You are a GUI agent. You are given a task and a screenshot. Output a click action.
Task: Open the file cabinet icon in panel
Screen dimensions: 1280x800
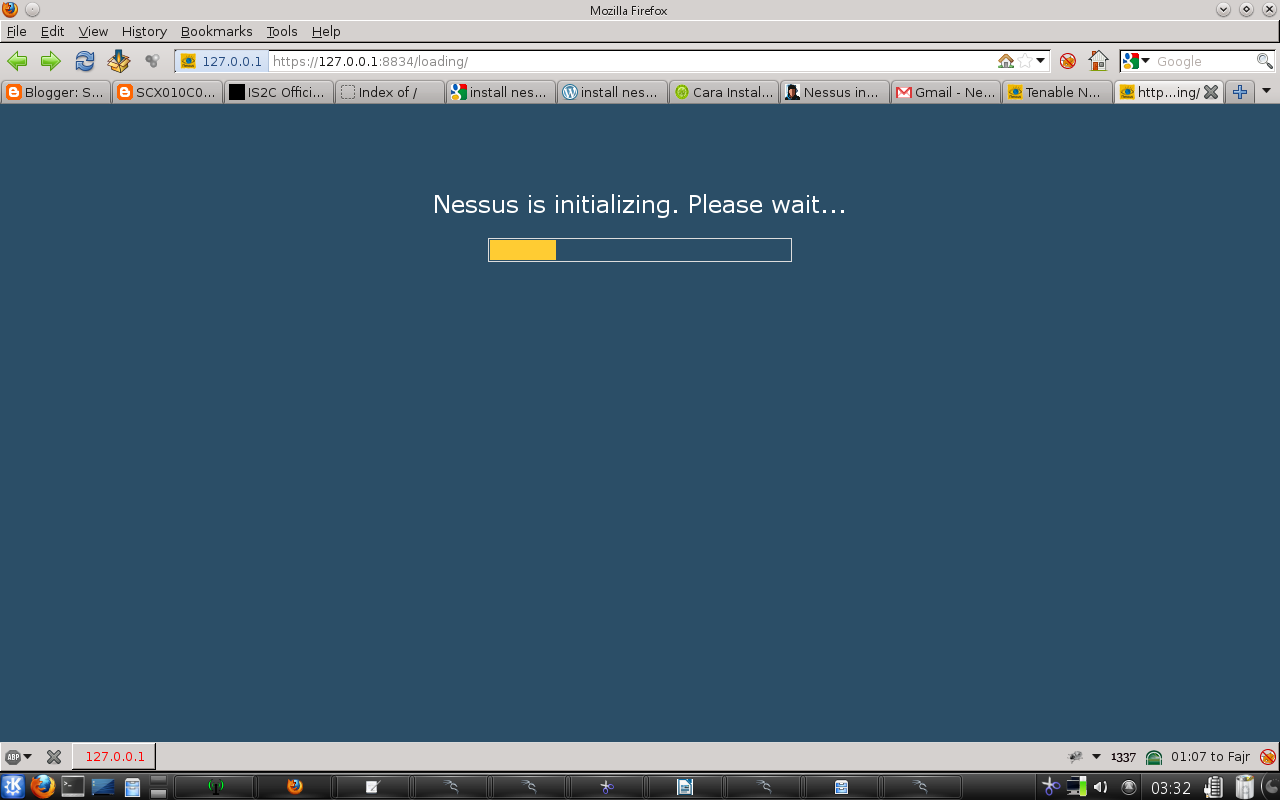click(x=132, y=787)
